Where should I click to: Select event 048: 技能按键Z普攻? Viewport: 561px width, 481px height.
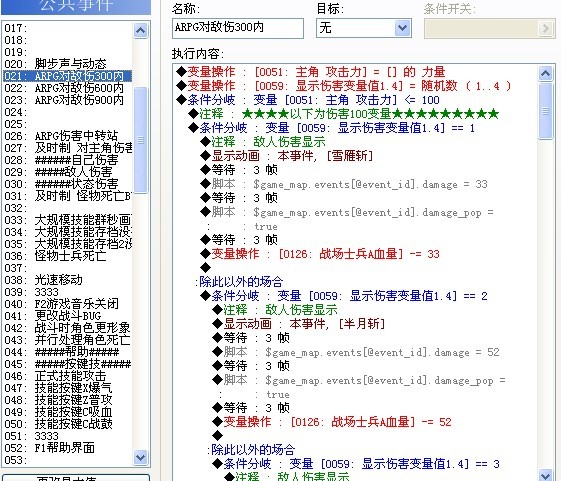coord(68,400)
